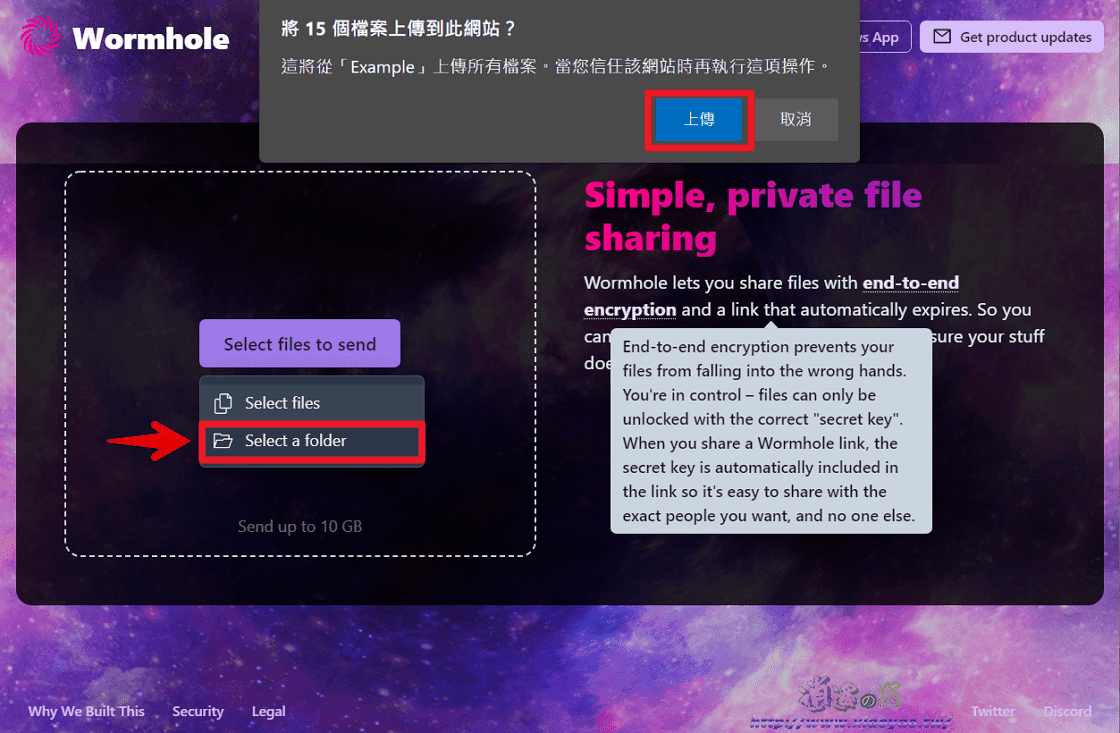Image resolution: width=1120 pixels, height=733 pixels.
Task: Visit Wormhole's Twitter link
Action: coord(992,711)
